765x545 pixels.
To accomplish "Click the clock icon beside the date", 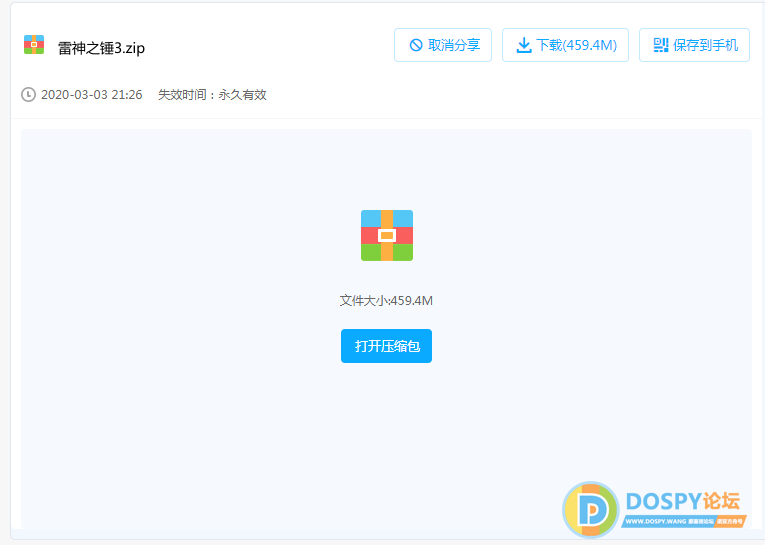I will pos(28,95).
